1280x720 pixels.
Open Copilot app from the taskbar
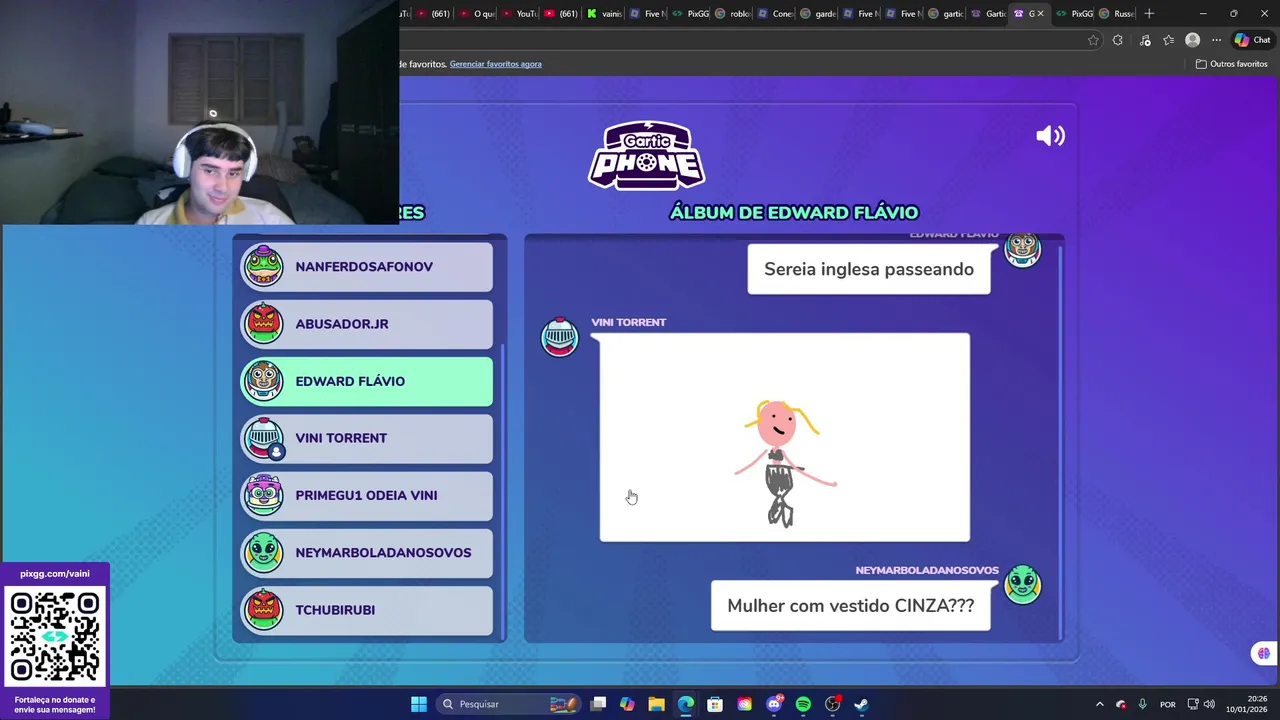click(627, 704)
